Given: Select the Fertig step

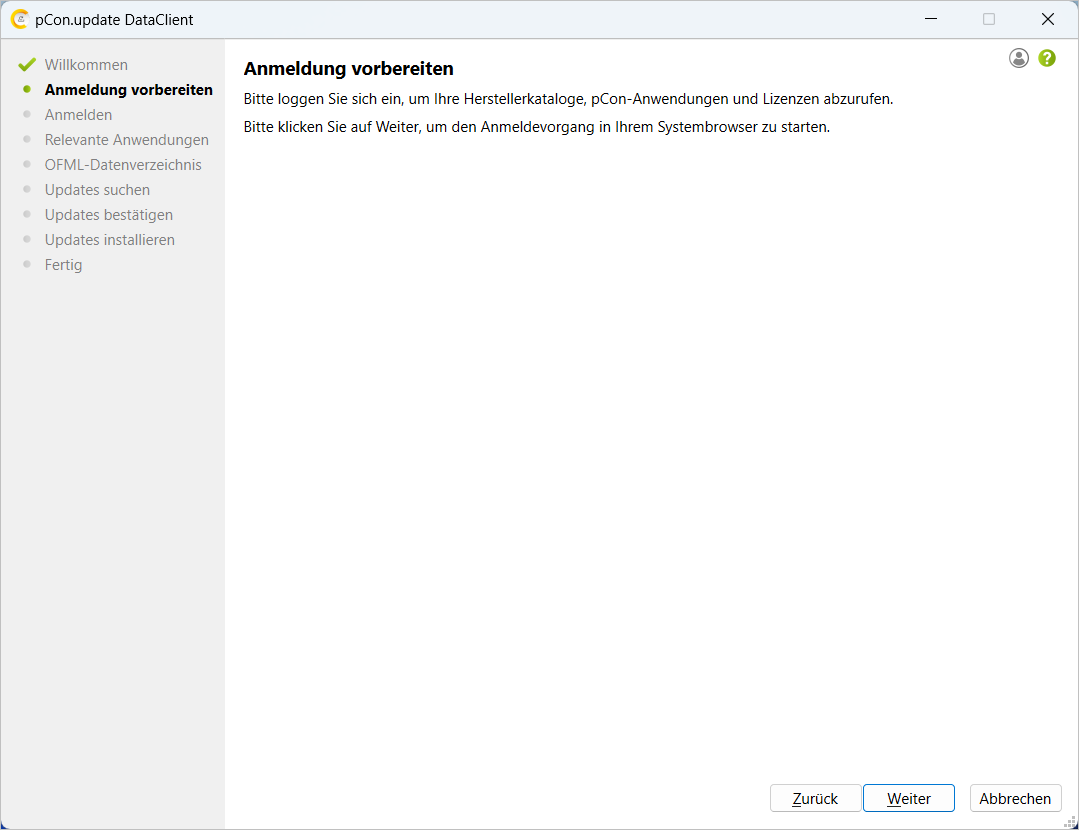Looking at the screenshot, I should [x=63, y=265].
